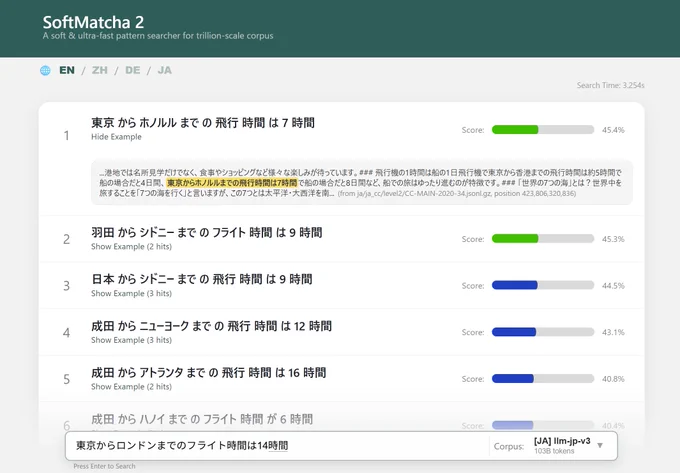Click the globe language icon

(x=45, y=70)
